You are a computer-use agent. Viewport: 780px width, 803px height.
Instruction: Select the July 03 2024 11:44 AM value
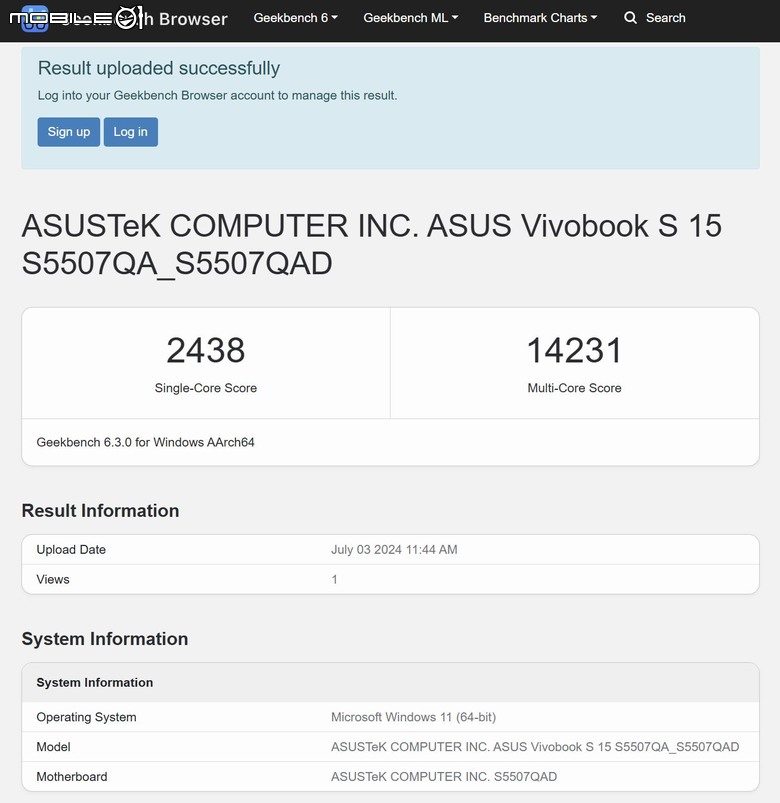pyautogui.click(x=394, y=550)
